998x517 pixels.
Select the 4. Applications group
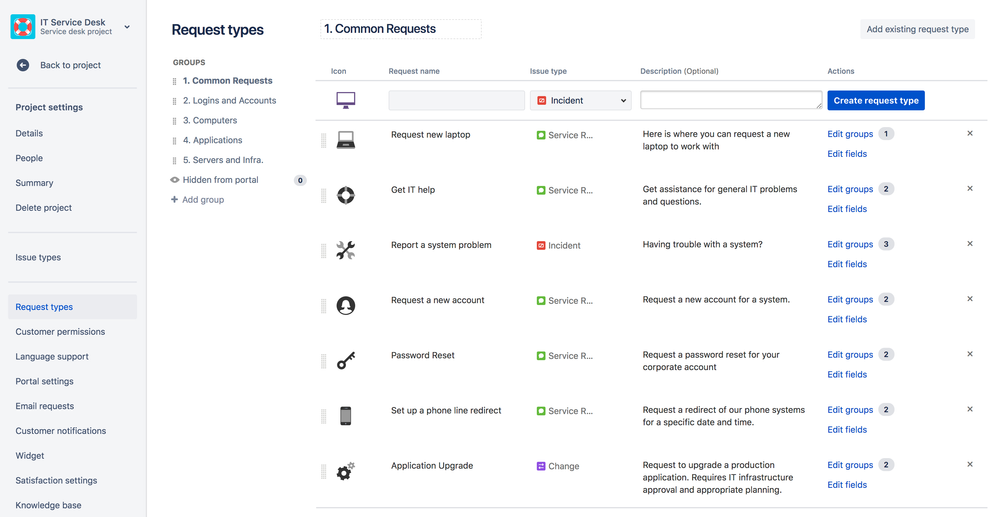tap(213, 140)
